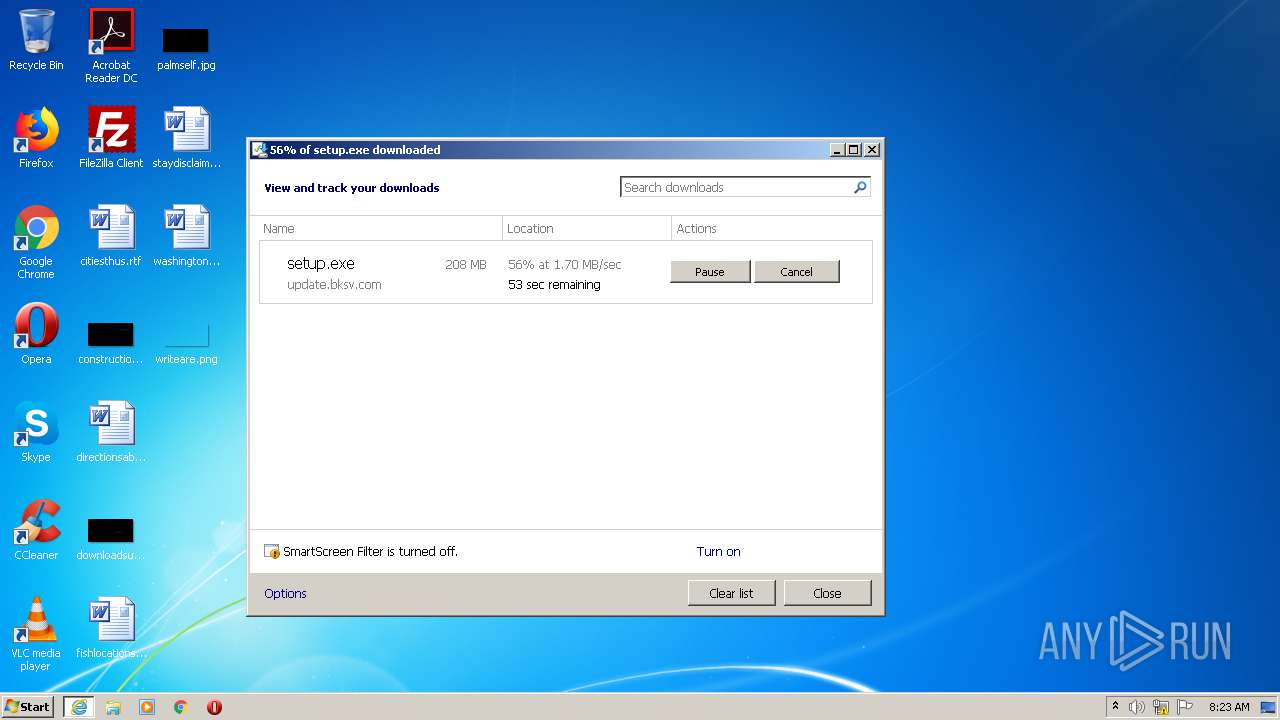Click the 56% at 1.70 MB/sec text
Image resolution: width=1280 pixels, height=720 pixels.
565,265
